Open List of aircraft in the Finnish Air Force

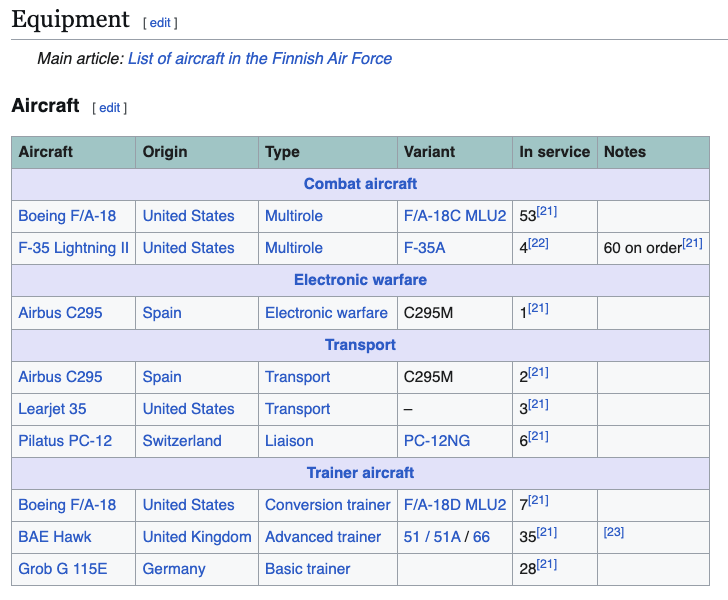(260, 59)
